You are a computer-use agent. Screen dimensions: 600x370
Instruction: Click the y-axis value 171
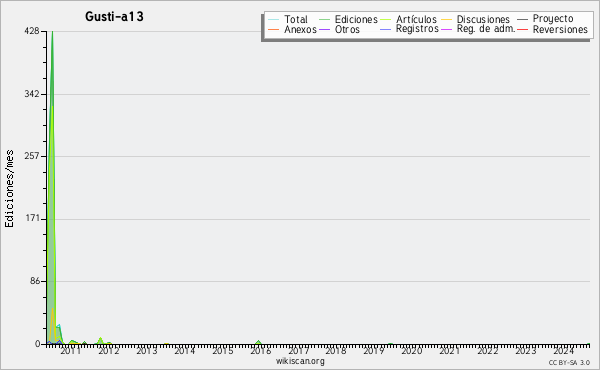pos(33,218)
